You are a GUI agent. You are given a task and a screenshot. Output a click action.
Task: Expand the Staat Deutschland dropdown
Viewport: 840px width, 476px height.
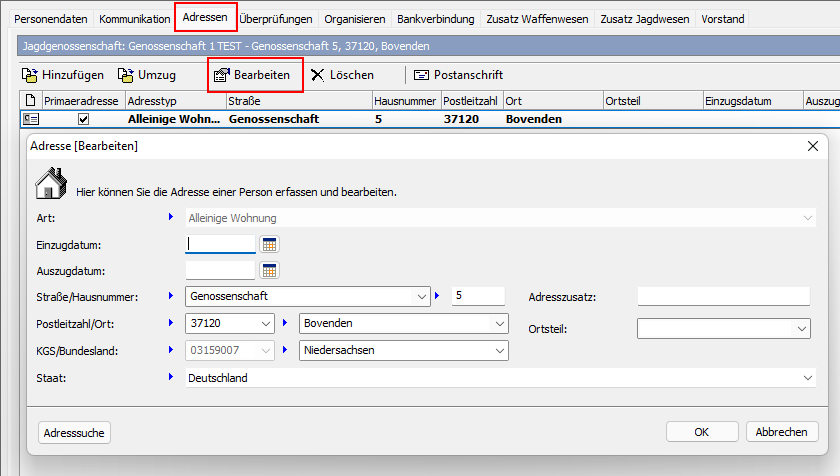click(807, 378)
